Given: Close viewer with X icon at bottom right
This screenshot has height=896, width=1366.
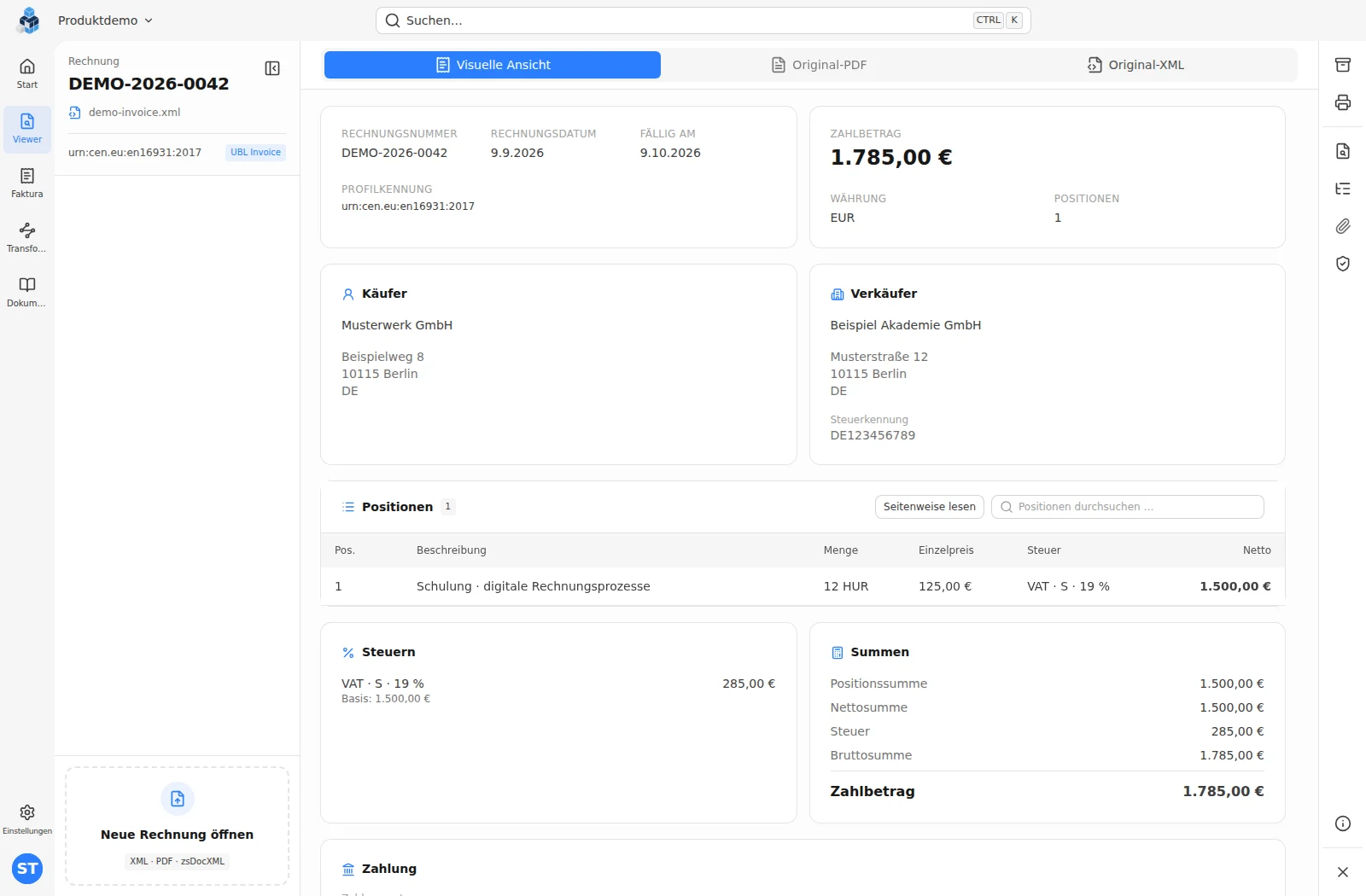Looking at the screenshot, I should tap(1343, 872).
